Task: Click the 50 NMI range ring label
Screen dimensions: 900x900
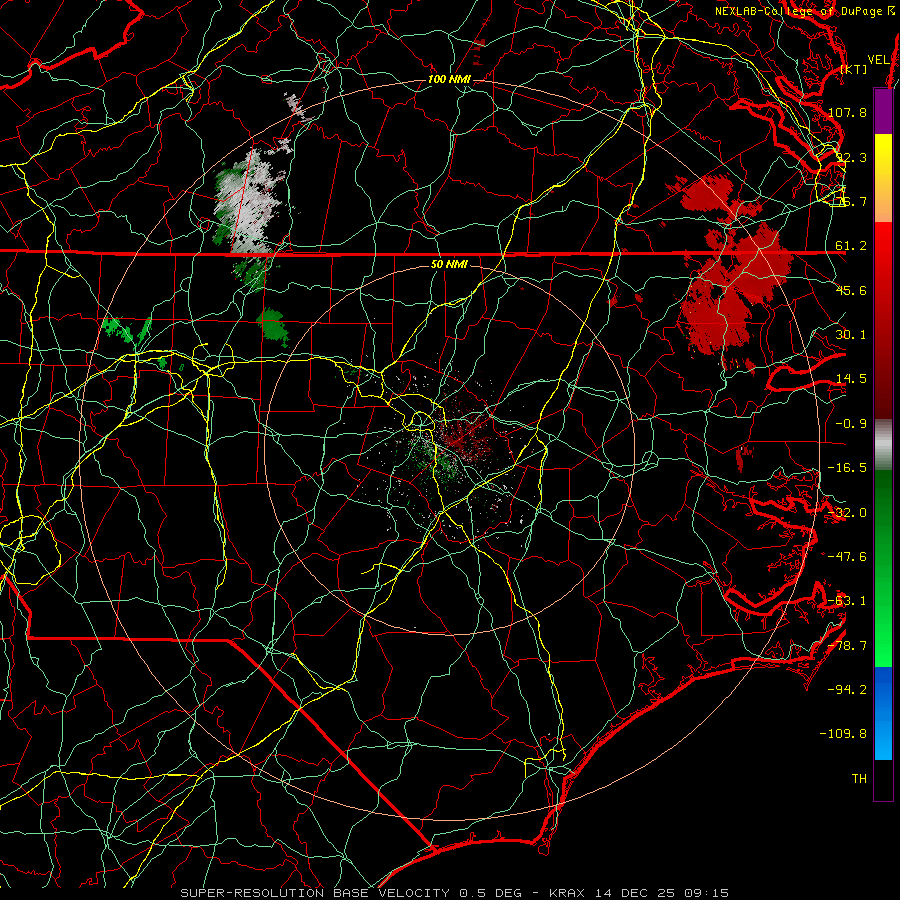Action: point(449,264)
